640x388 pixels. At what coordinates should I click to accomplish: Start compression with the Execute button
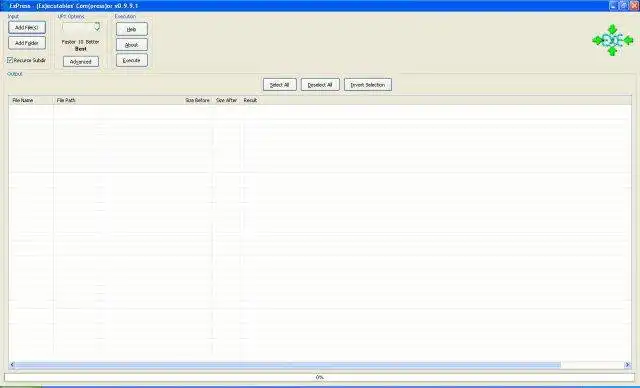pyautogui.click(x=131, y=60)
